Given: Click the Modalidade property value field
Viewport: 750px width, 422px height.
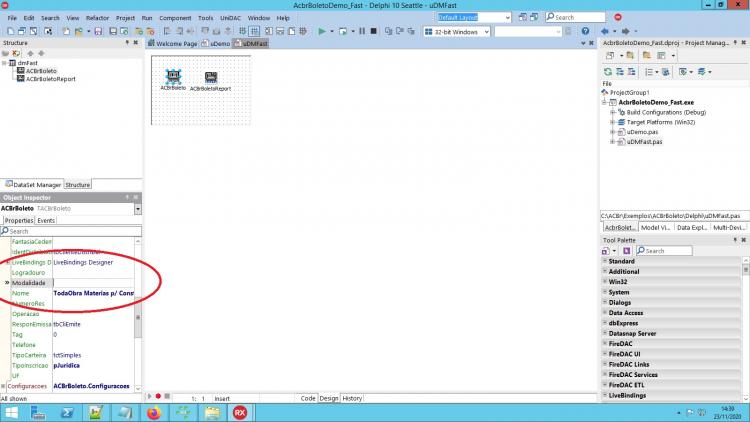Looking at the screenshot, I should coord(93,283).
